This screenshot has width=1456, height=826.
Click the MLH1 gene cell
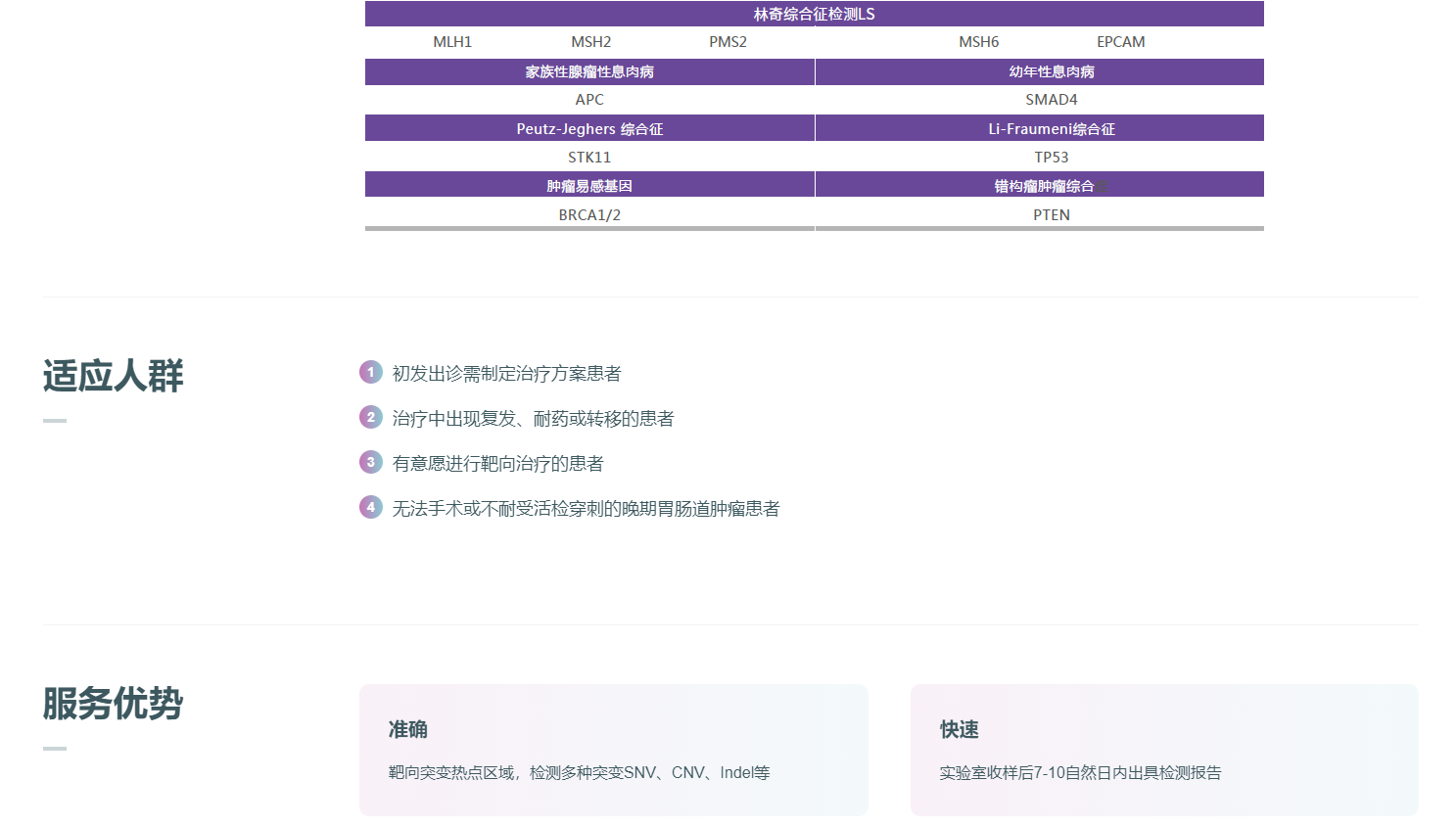452,42
